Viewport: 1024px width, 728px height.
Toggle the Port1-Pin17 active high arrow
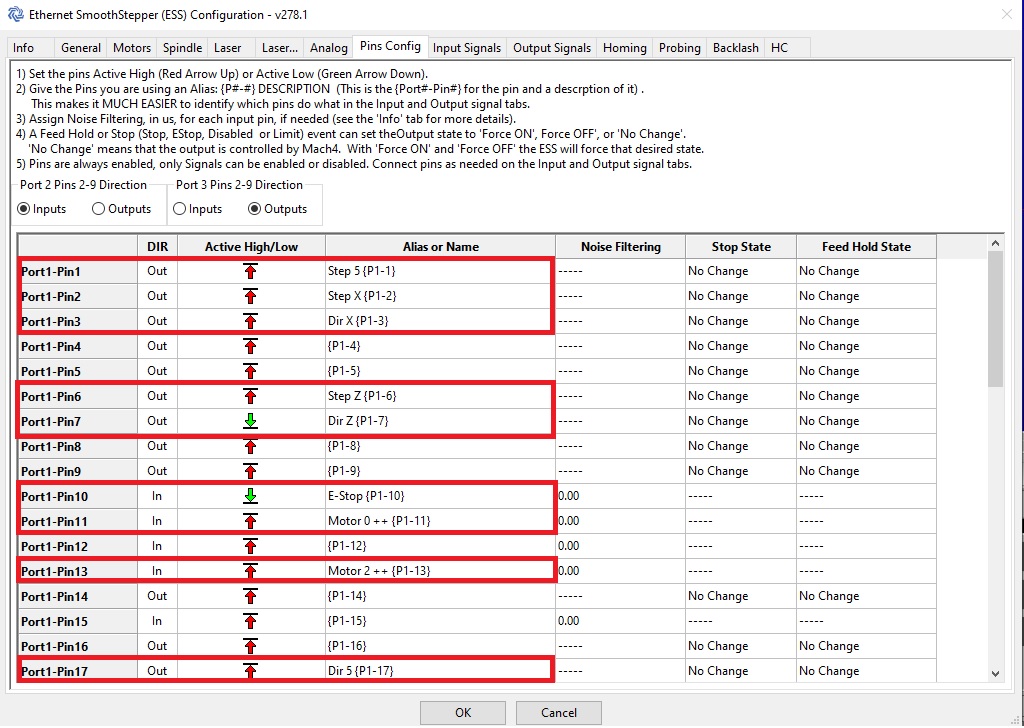pos(250,671)
